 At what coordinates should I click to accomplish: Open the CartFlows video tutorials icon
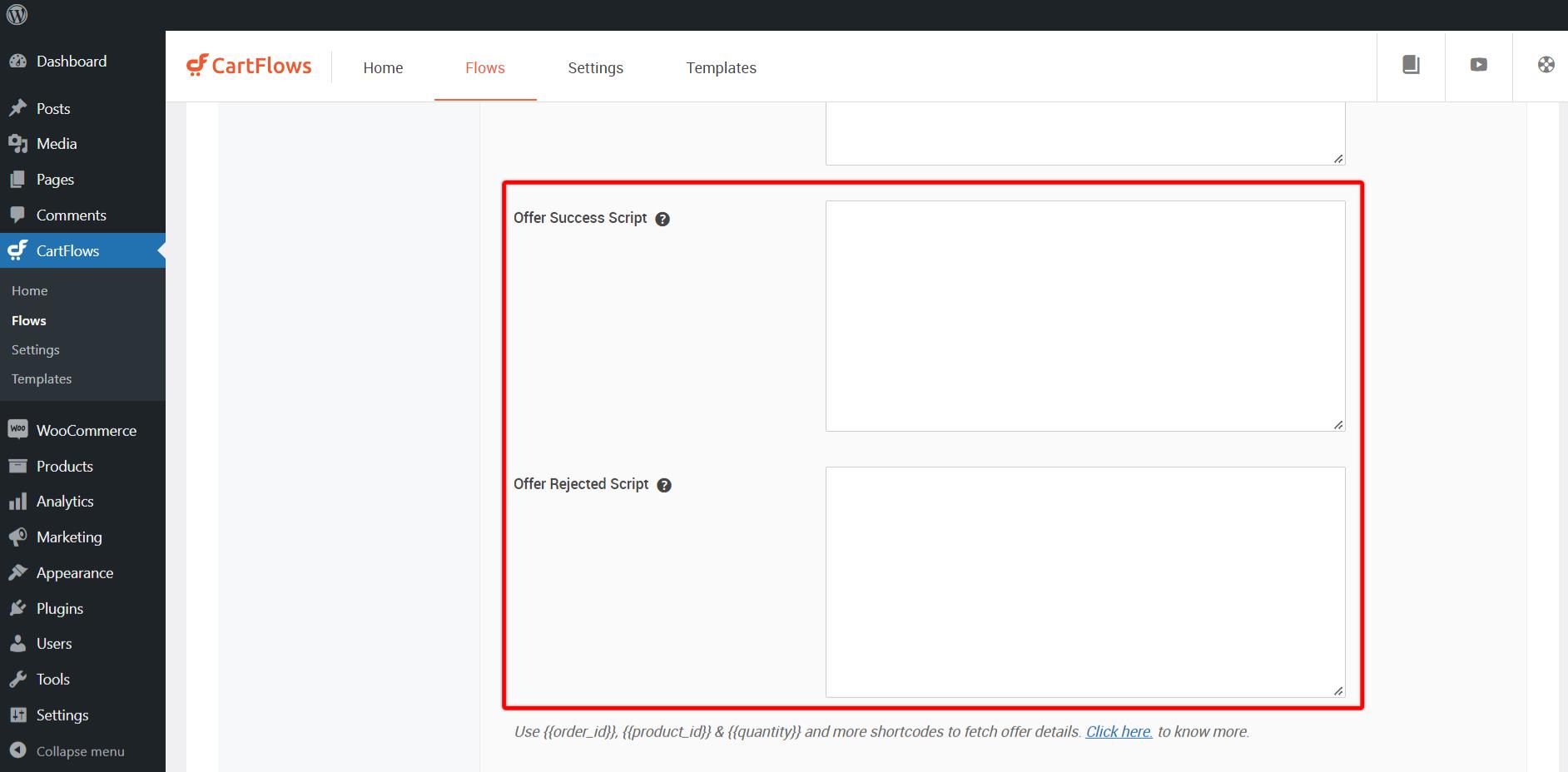click(x=1478, y=65)
